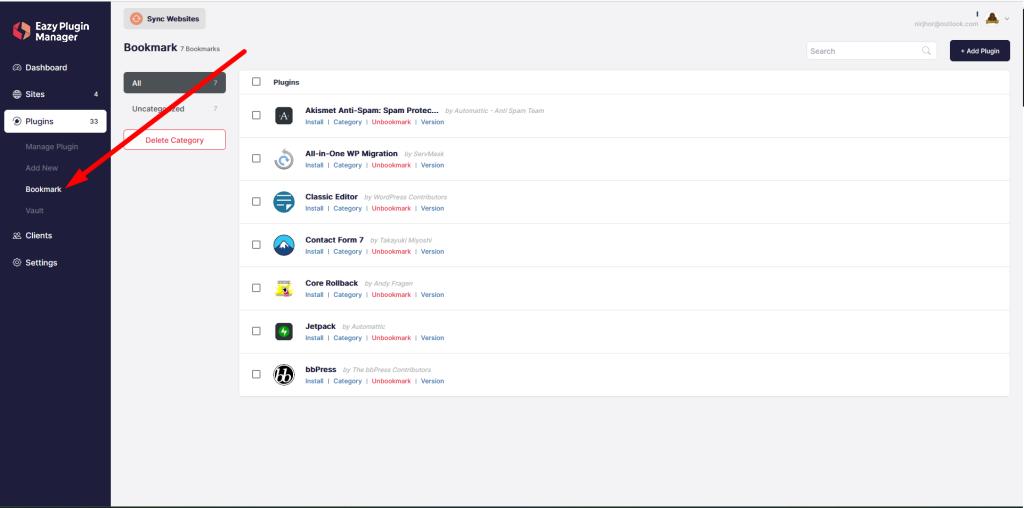Click the Plugins sidebar icon
The image size is (1024, 508).
point(17,121)
